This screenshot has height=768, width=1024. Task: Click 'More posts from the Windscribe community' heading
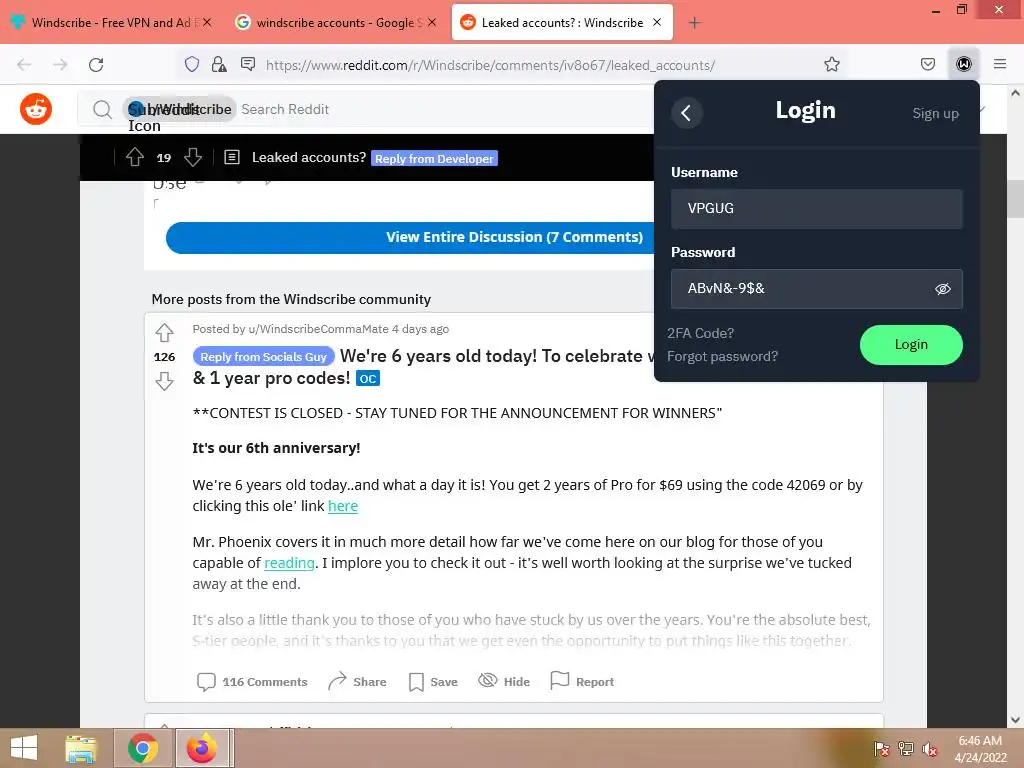(x=291, y=299)
